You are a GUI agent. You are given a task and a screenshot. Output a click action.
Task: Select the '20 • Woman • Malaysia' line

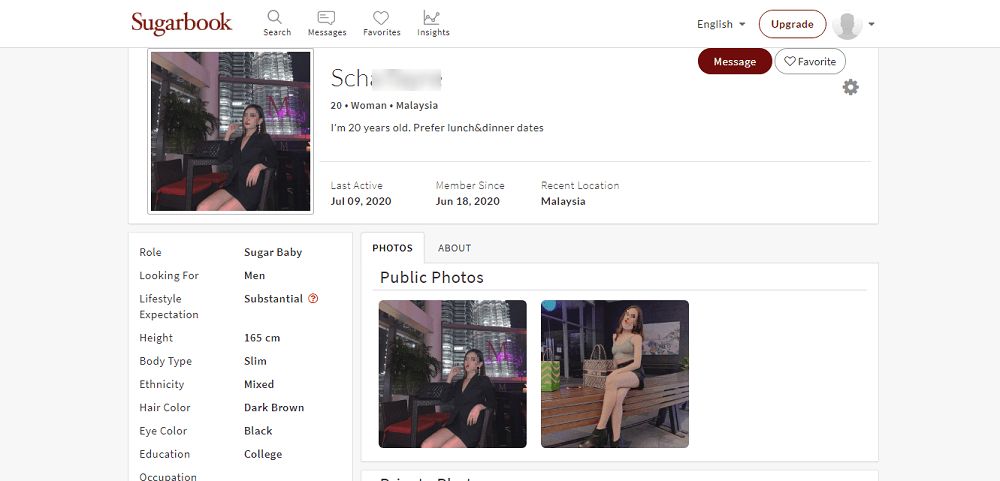coord(384,106)
